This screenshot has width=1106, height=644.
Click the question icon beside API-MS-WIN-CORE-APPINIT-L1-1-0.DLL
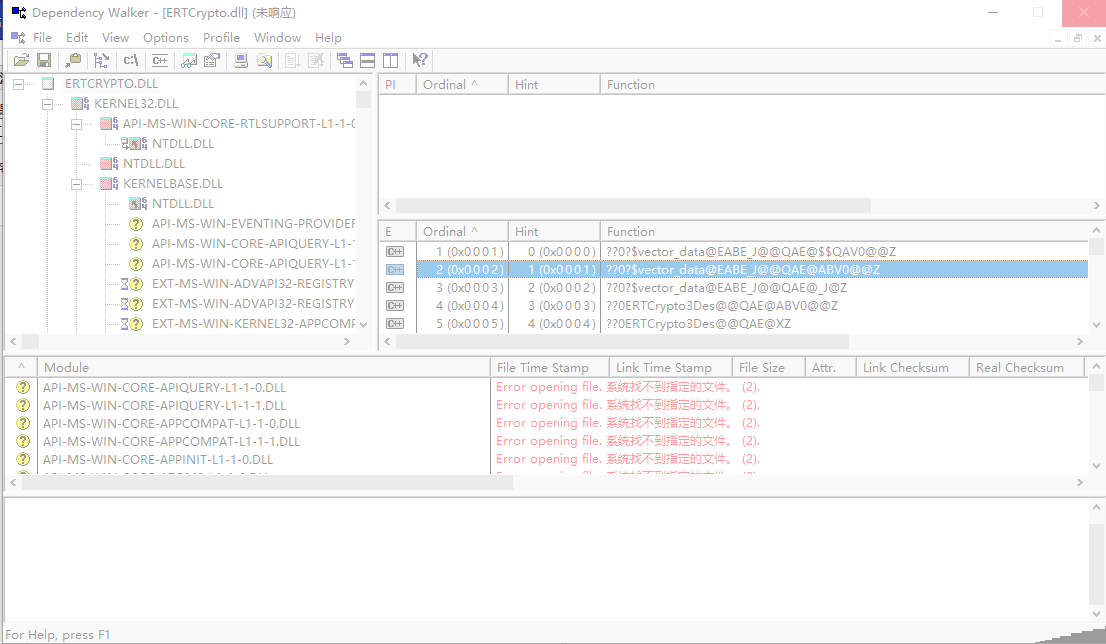[x=23, y=459]
